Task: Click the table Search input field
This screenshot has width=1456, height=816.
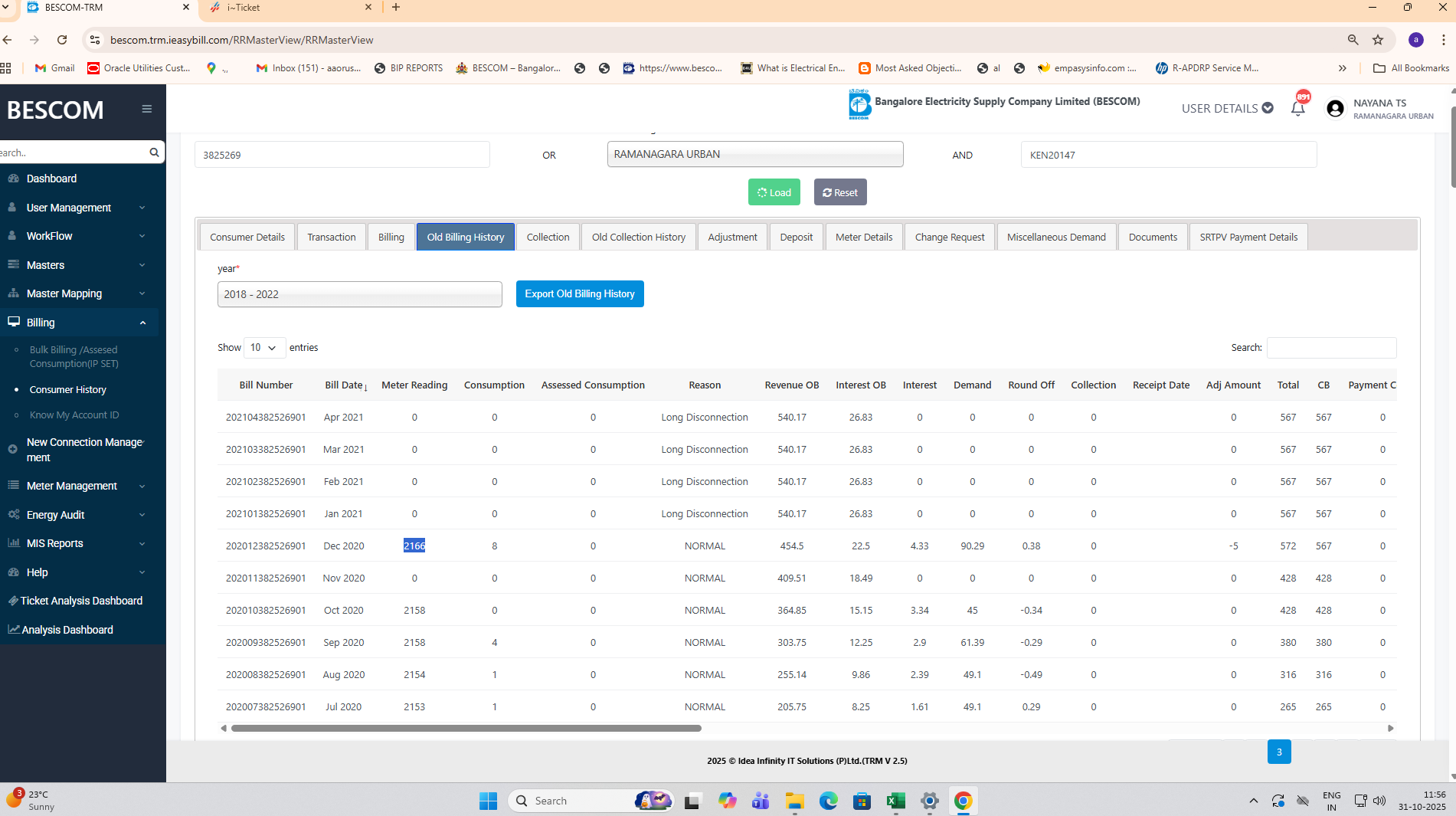Action: click(x=1331, y=348)
